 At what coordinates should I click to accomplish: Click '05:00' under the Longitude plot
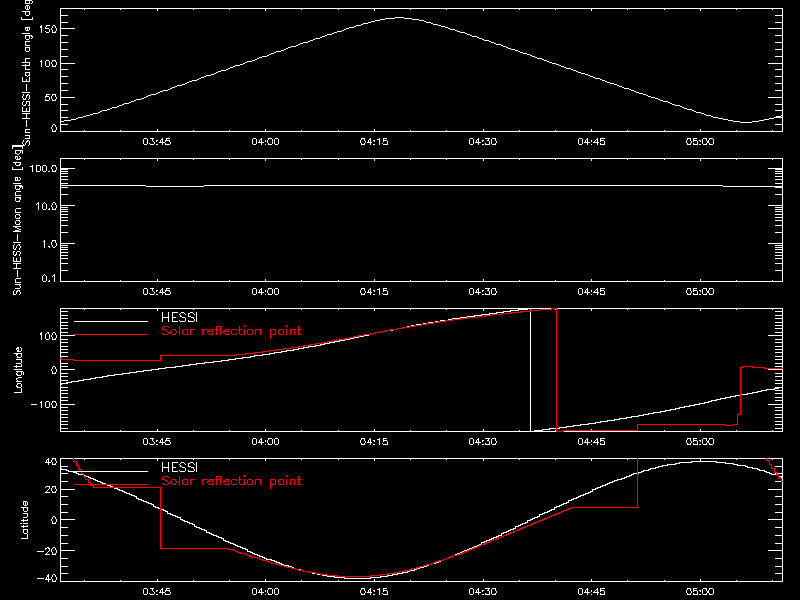[700, 441]
